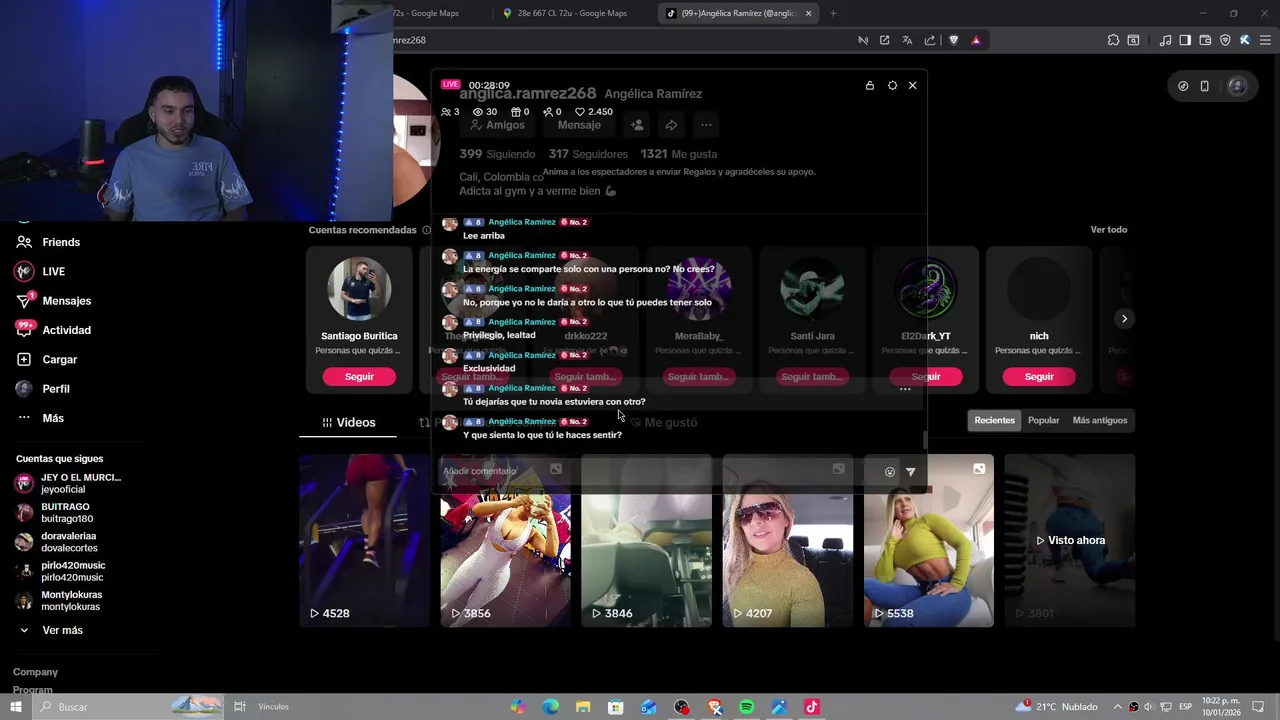The width and height of the screenshot is (1280, 720).
Task: Expand Ver más followed accounts list
Action: pyautogui.click(x=50, y=630)
